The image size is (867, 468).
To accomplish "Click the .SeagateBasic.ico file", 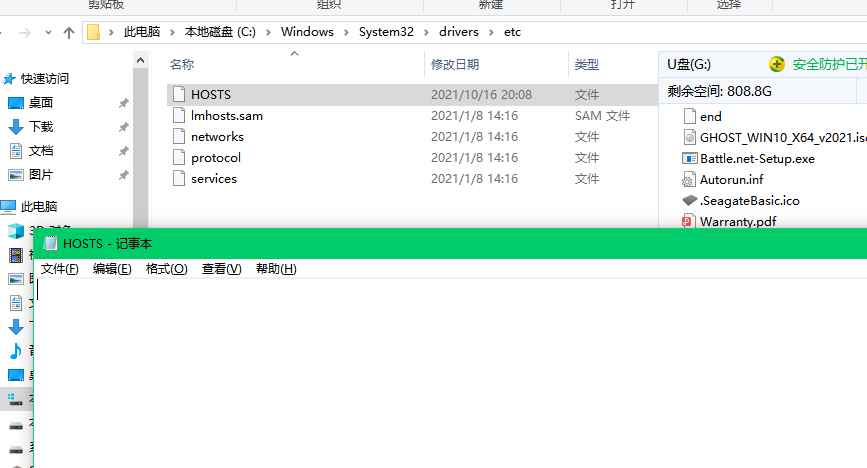I will [x=749, y=200].
